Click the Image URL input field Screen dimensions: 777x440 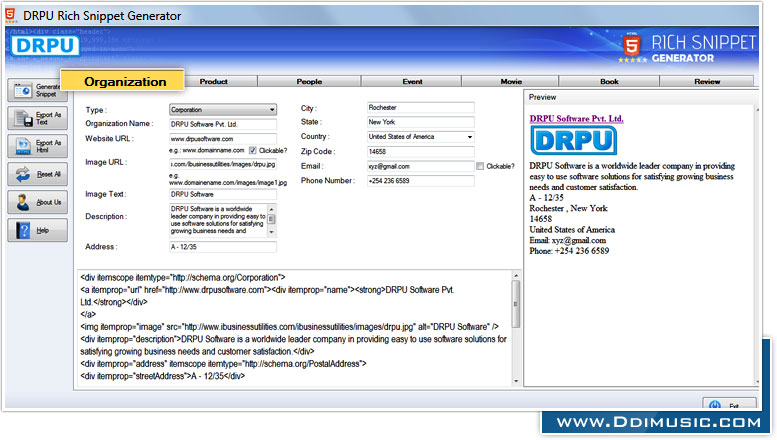222,164
